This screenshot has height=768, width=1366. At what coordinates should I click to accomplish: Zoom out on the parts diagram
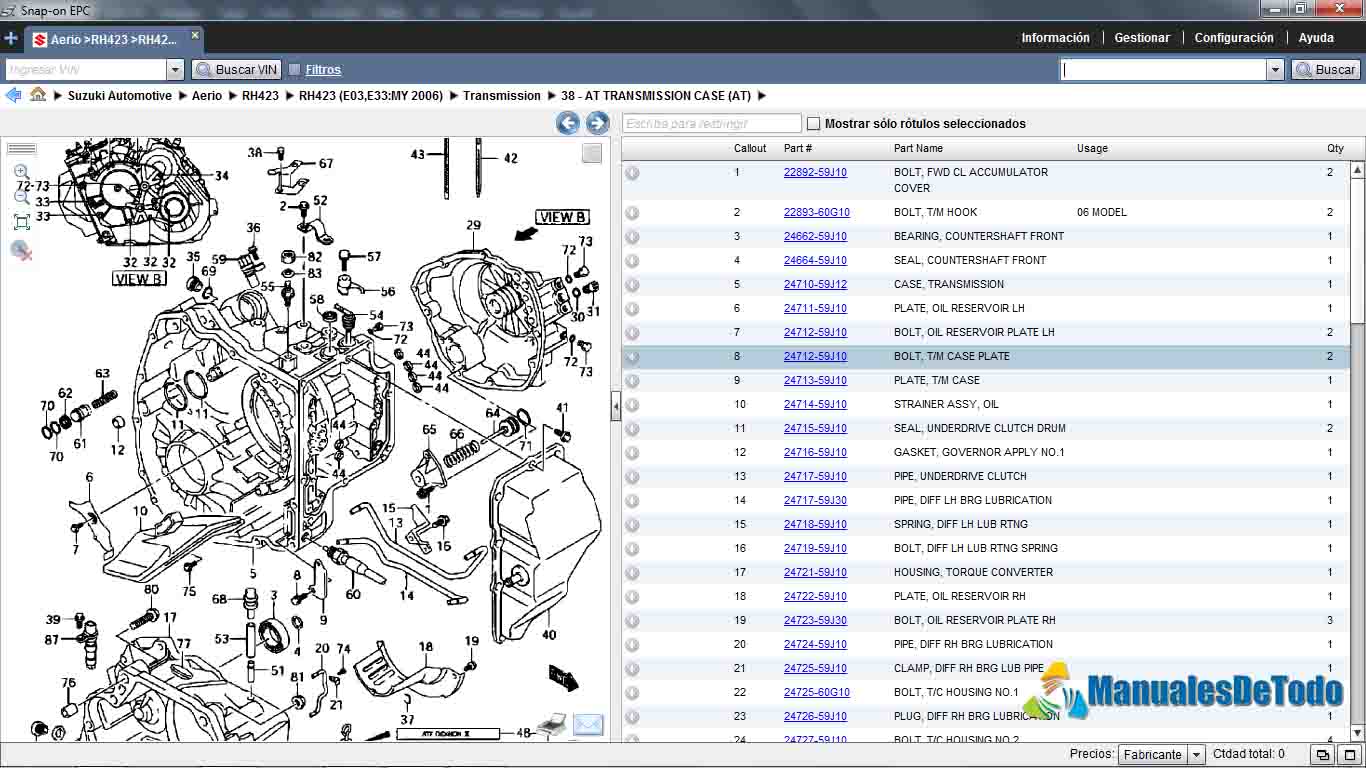coord(22,197)
